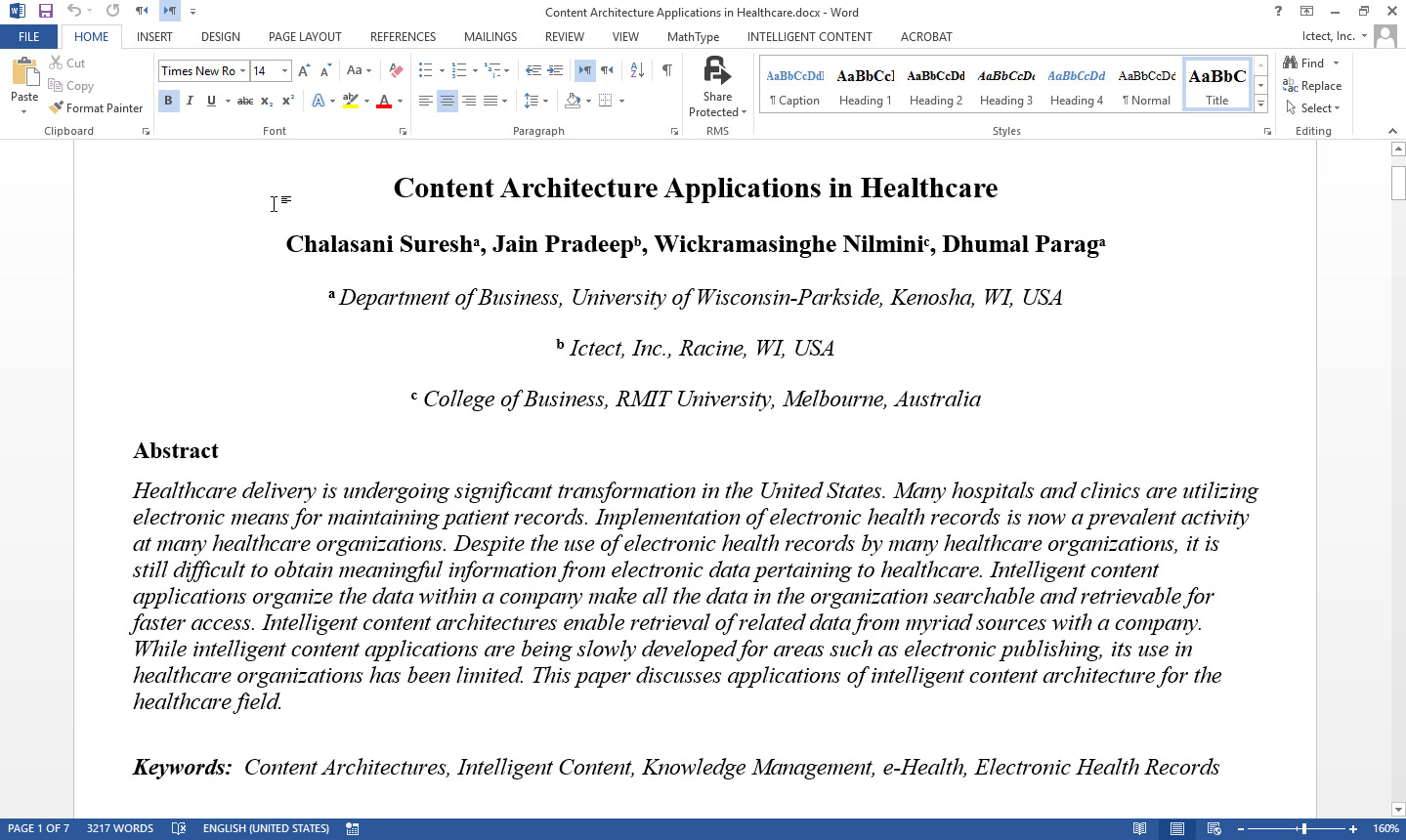The height and width of the screenshot is (840, 1406).
Task: Align text to the left
Action: 426,101
